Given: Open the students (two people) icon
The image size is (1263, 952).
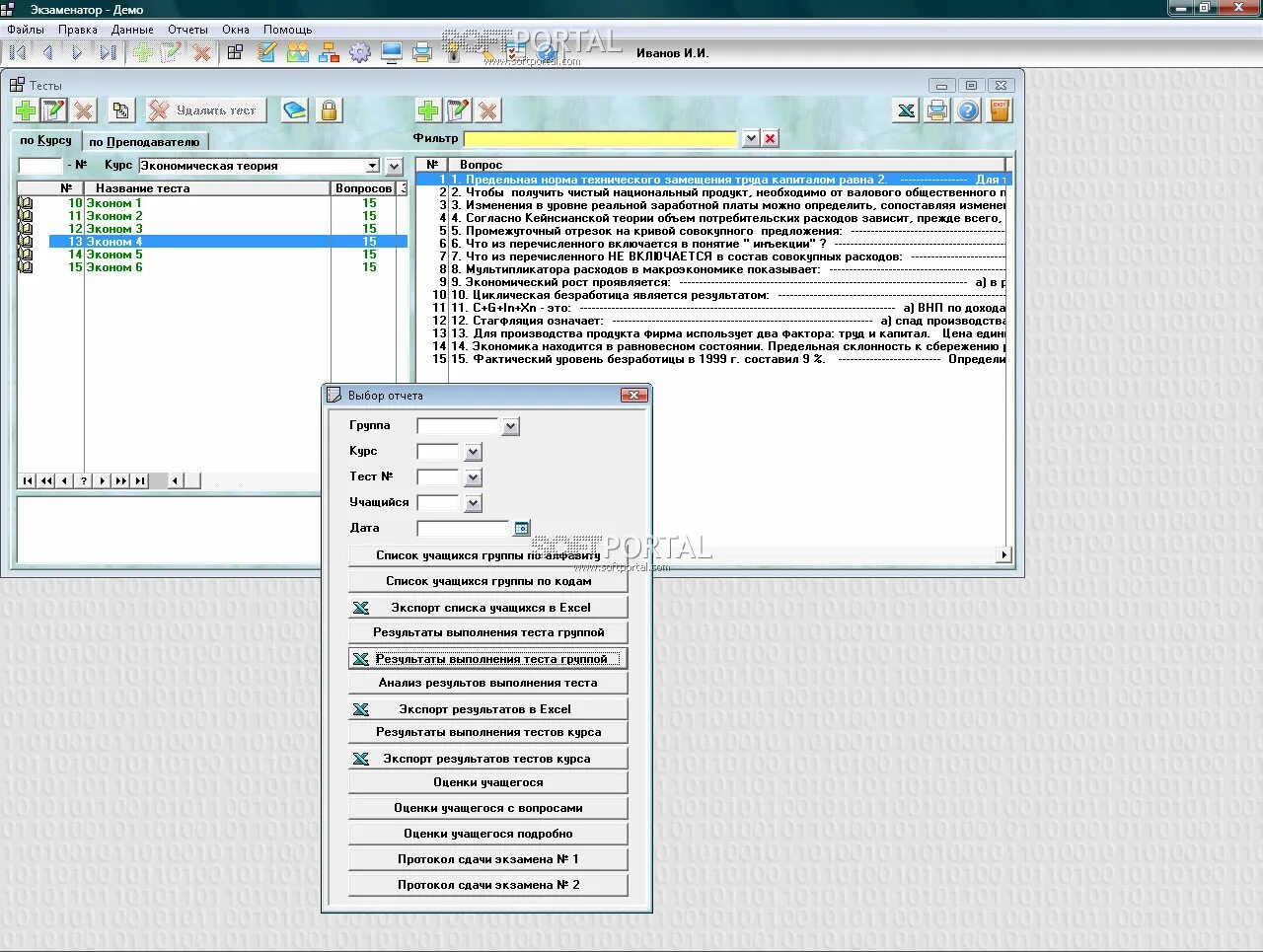Looking at the screenshot, I should point(297,52).
